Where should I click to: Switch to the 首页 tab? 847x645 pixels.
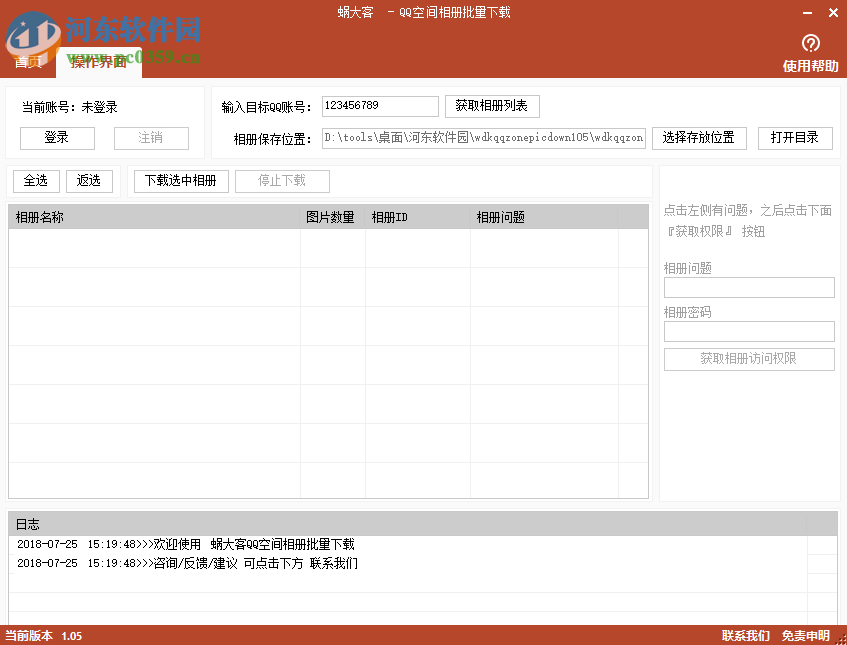tap(29, 62)
